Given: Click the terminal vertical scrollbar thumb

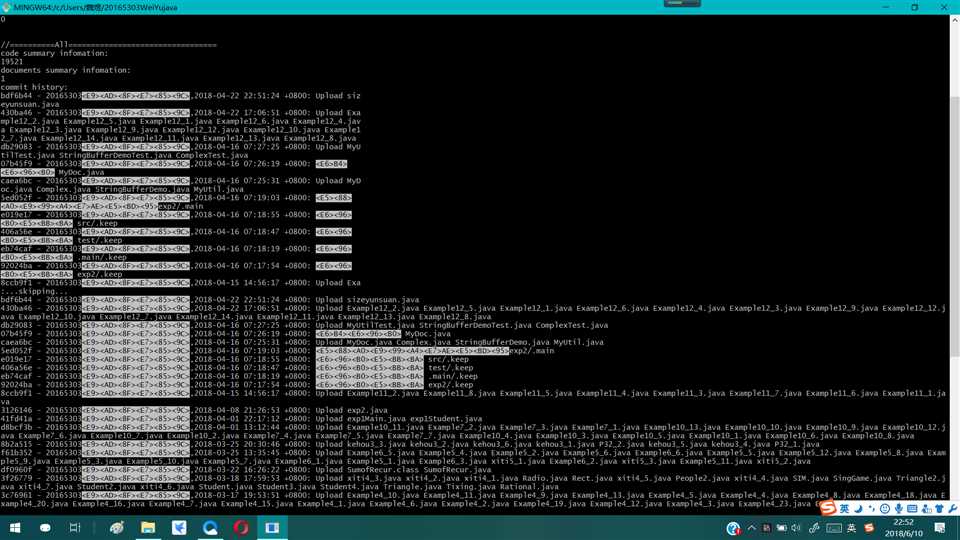Looking at the screenshot, I should coord(954,225).
